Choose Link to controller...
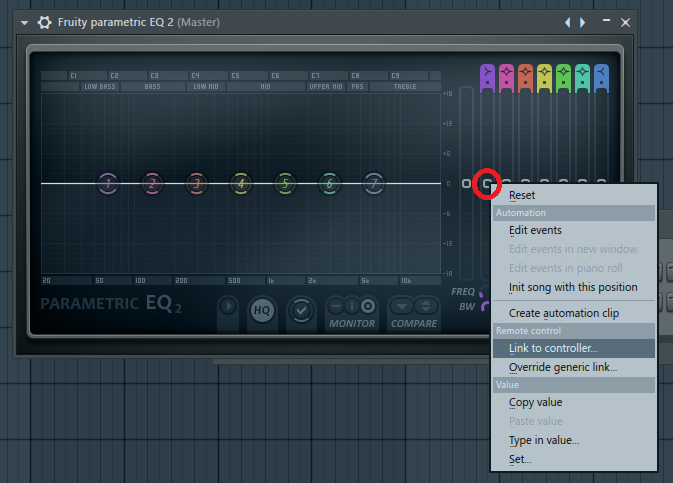This screenshot has width=673, height=483. point(574,348)
